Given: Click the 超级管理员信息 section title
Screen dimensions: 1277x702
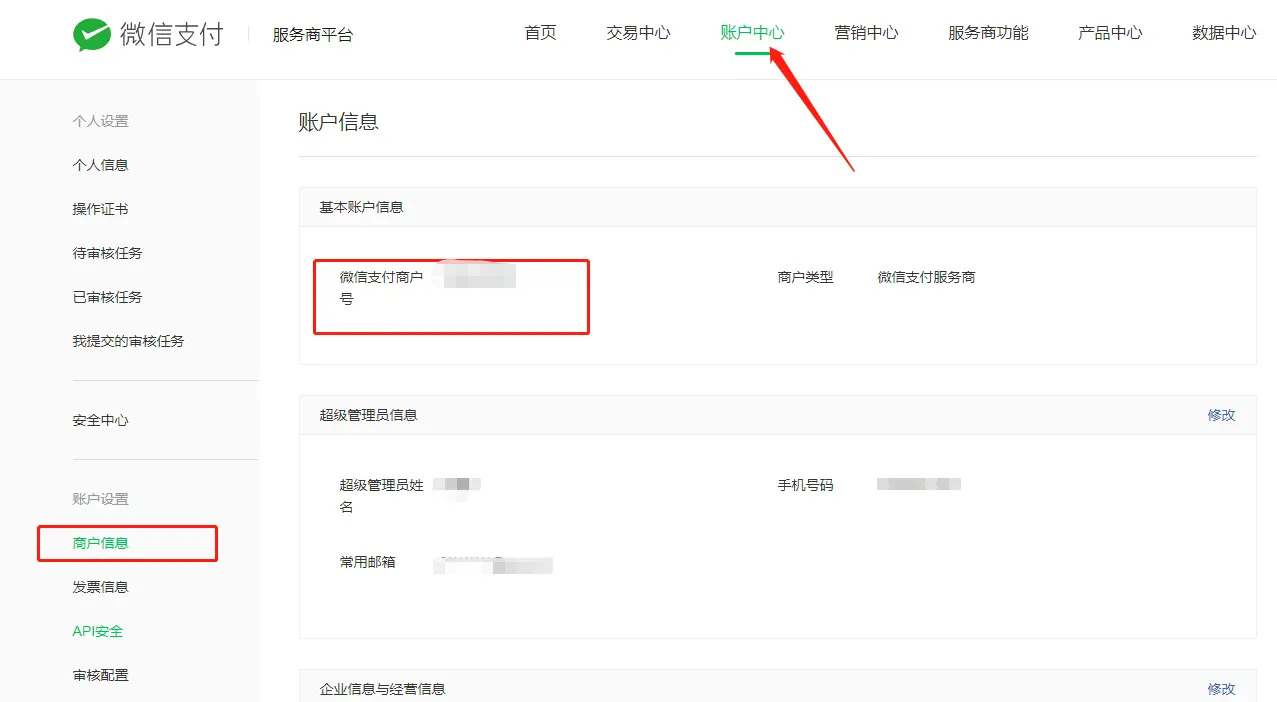Looking at the screenshot, I should (368, 415).
